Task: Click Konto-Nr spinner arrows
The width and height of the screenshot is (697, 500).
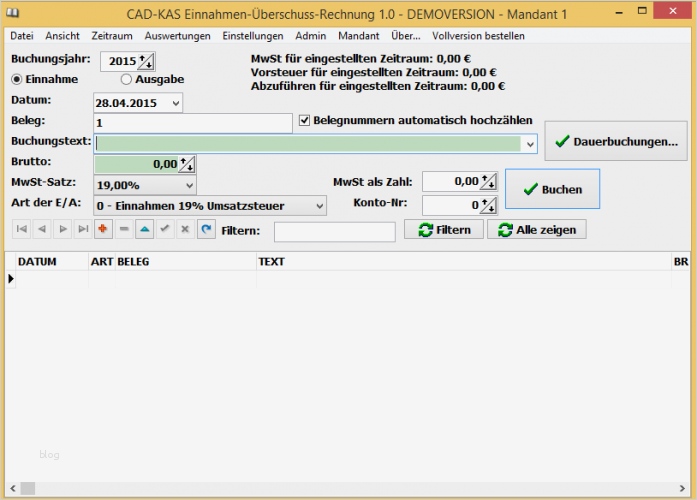Action: (x=488, y=205)
